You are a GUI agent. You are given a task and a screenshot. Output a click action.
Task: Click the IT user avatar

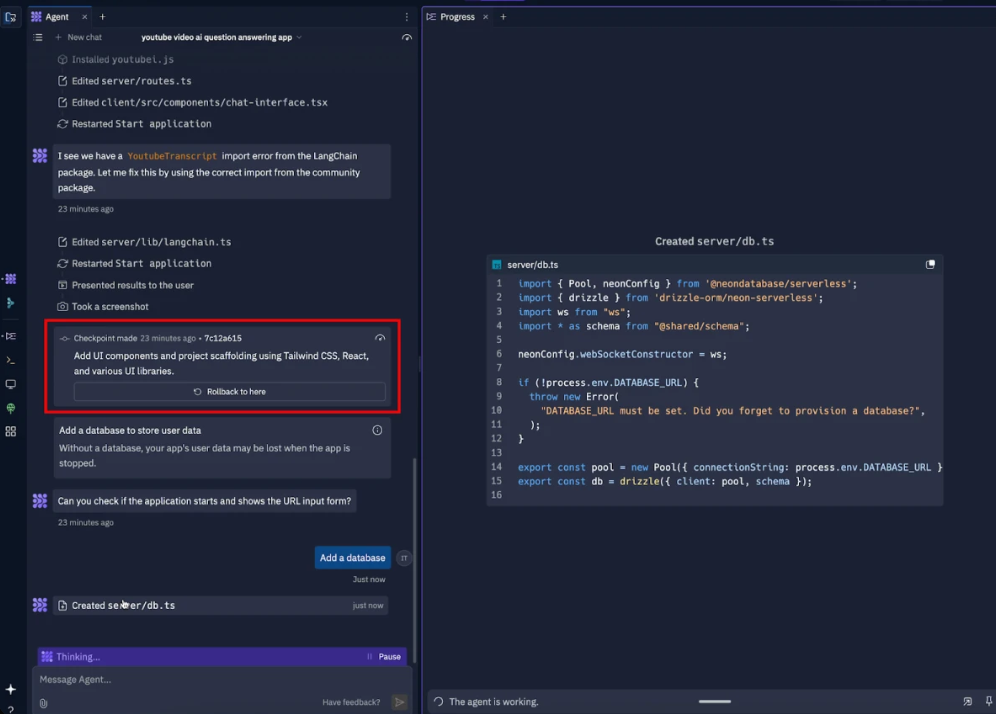(404, 558)
